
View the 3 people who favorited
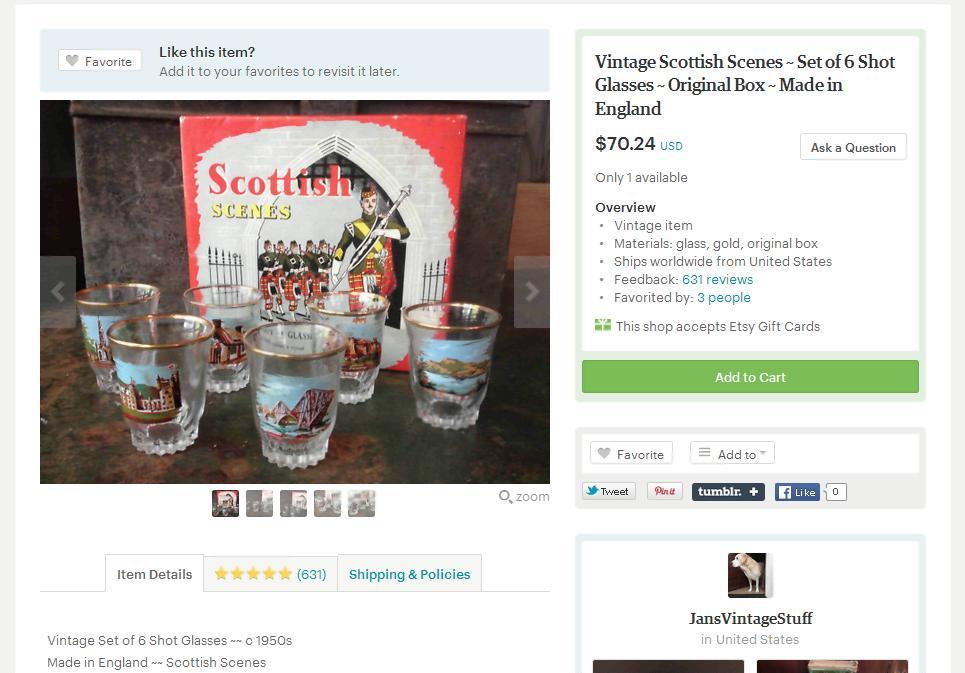pos(724,298)
